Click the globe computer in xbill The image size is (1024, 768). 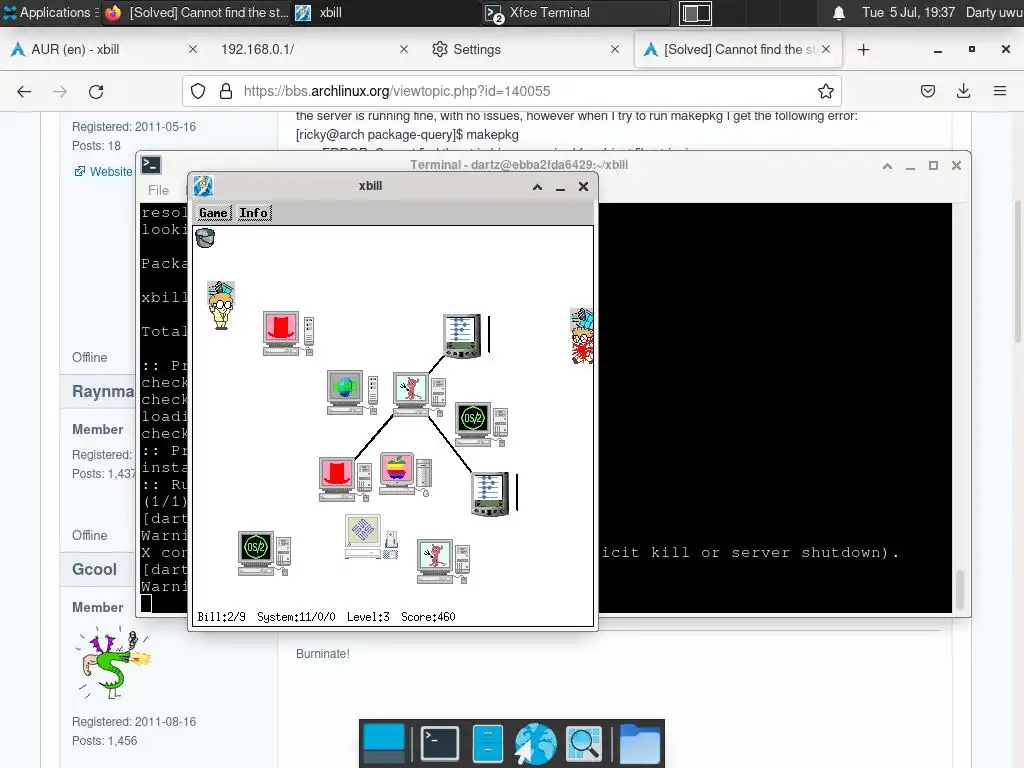[352, 392]
